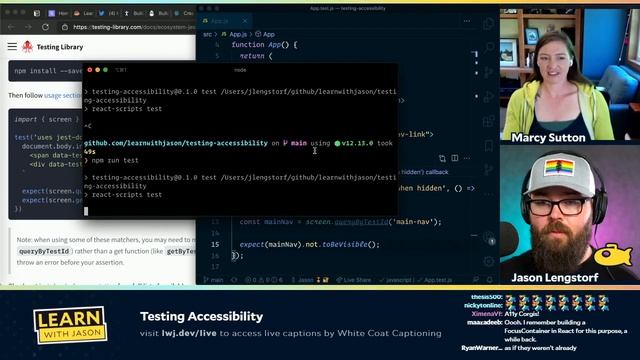Viewport: 640px width, 360px height.
Task: Open Extensions in activity bar
Action: pyautogui.click(x=489, y=121)
